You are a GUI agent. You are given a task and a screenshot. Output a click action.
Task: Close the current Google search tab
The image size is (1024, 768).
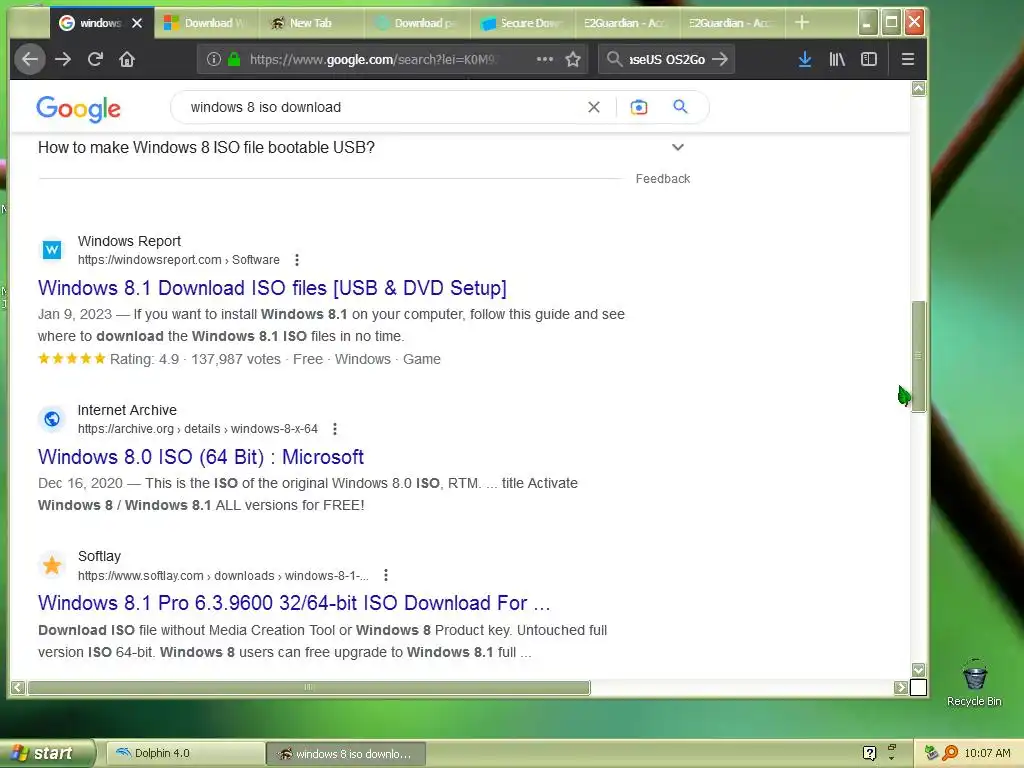pyautogui.click(x=137, y=23)
